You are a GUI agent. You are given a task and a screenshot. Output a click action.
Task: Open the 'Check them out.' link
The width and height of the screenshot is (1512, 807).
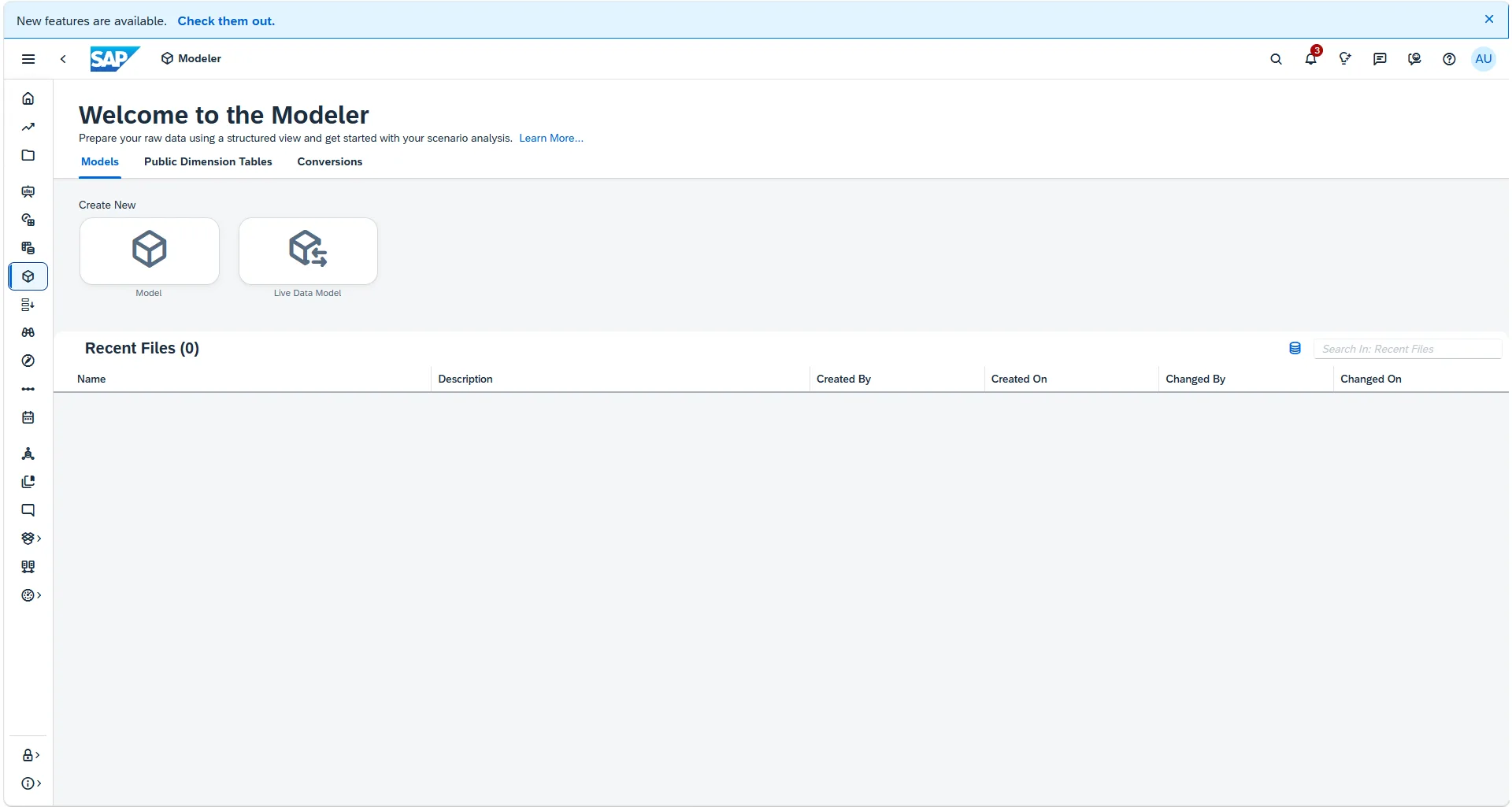coord(226,21)
